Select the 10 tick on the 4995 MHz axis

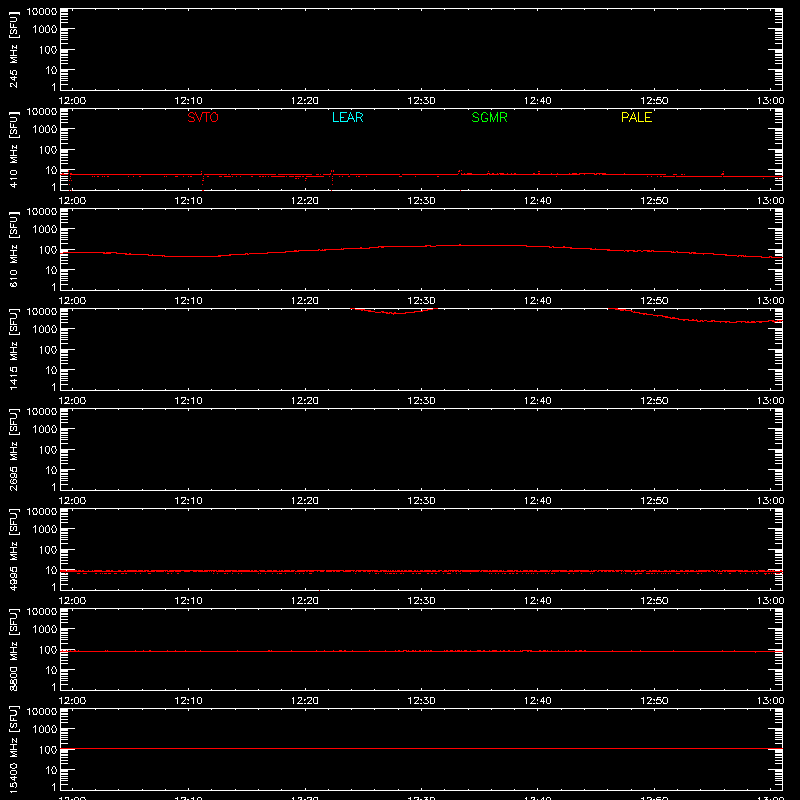51,570
